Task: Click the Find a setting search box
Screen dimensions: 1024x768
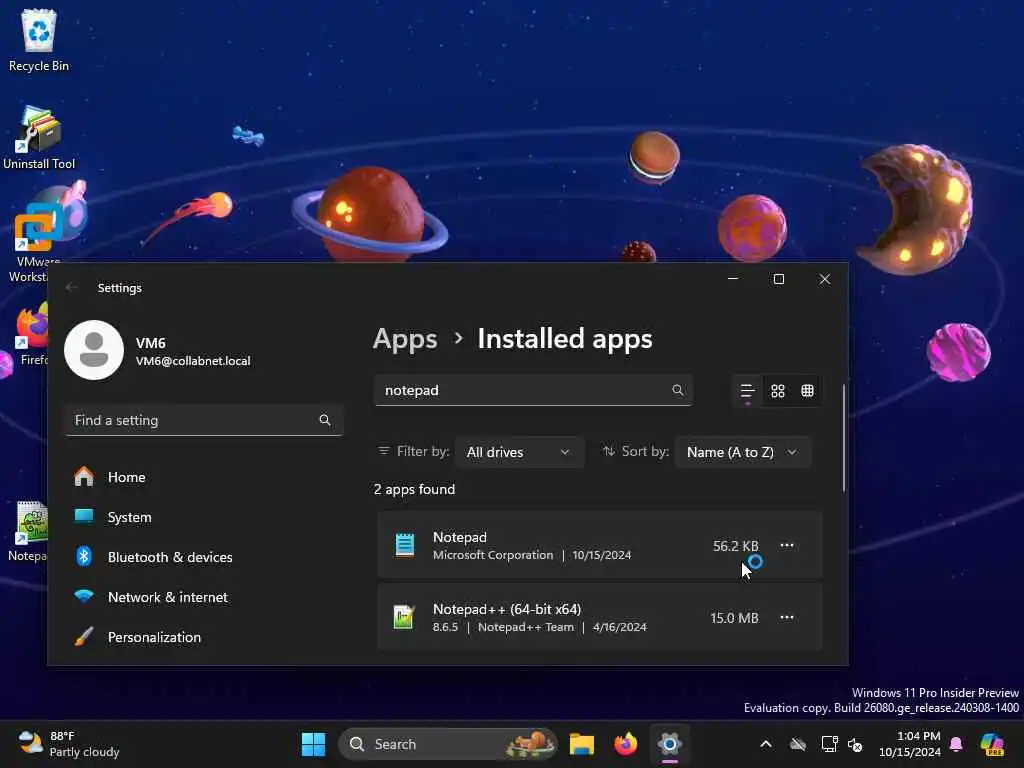Action: [204, 420]
